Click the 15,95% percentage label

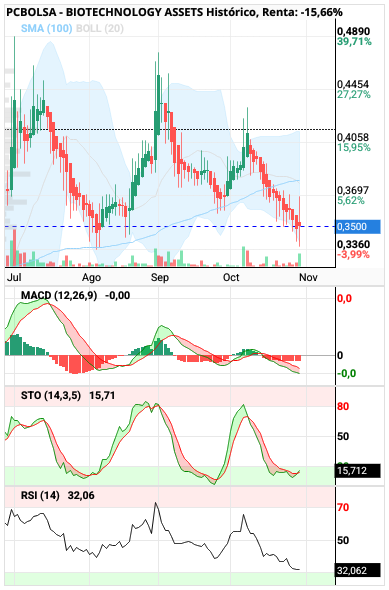(x=354, y=147)
